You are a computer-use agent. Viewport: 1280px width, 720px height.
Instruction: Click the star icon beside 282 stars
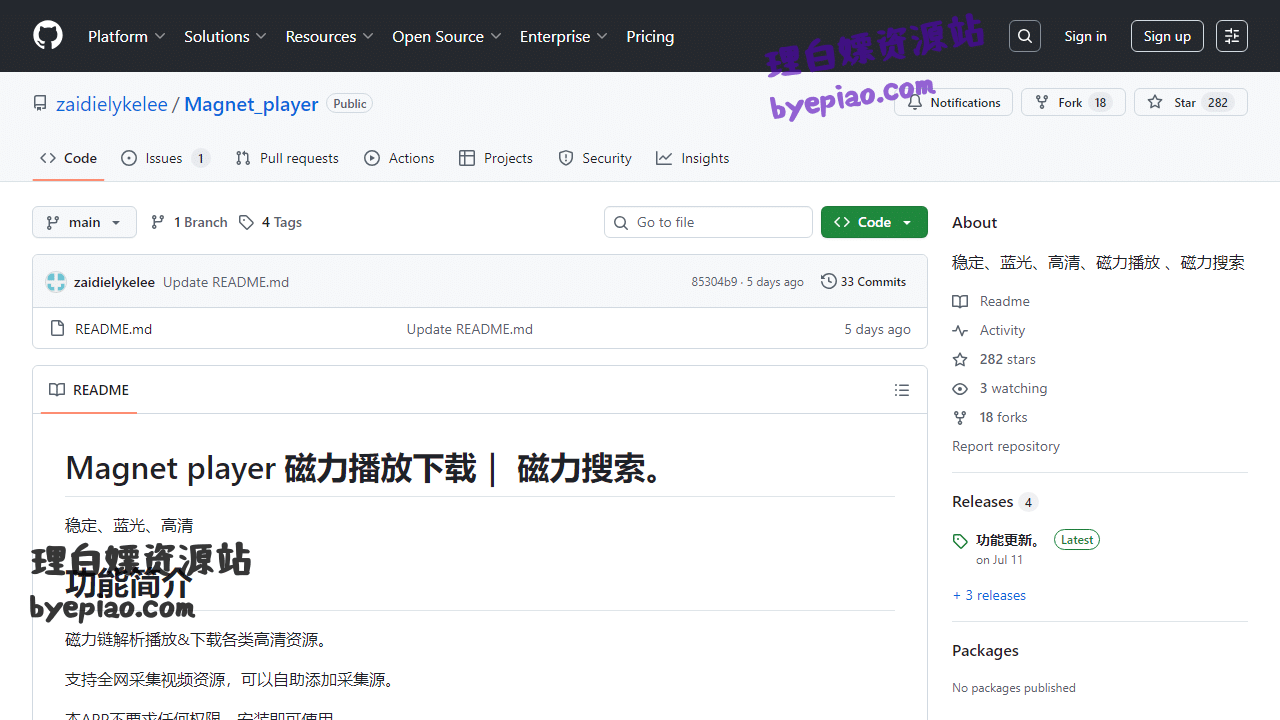pyautogui.click(x=960, y=359)
